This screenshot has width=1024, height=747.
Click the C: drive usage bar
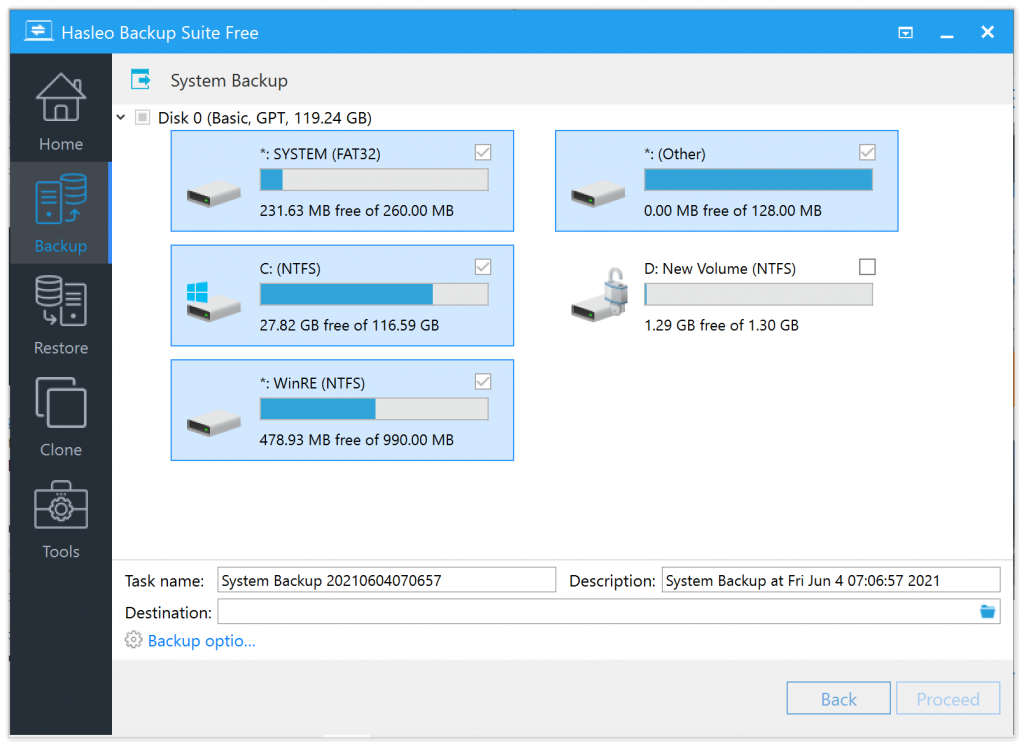[374, 294]
